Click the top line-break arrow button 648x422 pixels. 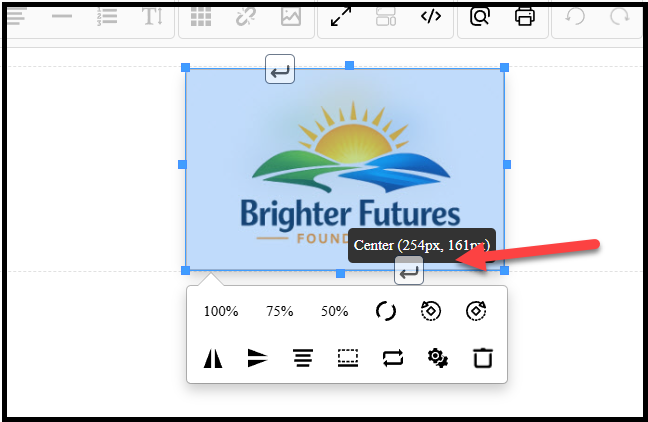280,69
